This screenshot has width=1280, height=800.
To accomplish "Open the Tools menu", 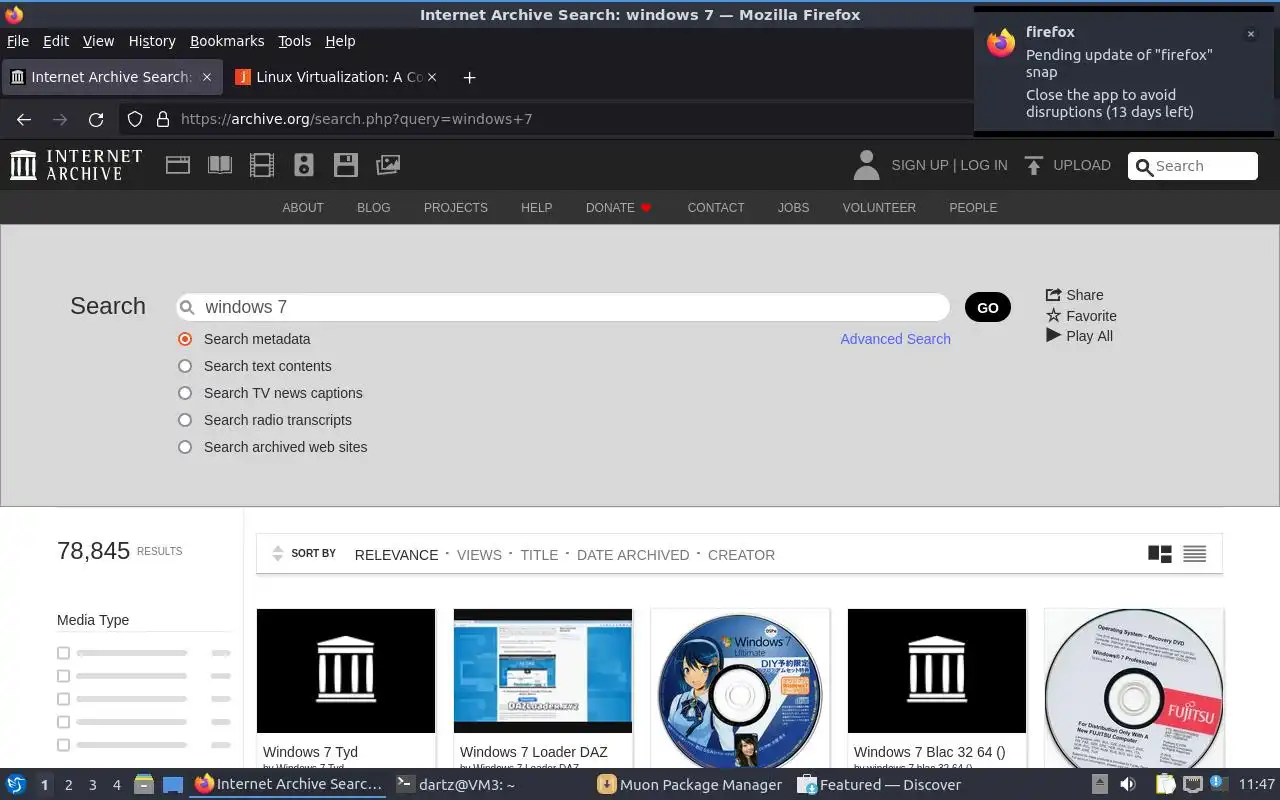I will 294,41.
